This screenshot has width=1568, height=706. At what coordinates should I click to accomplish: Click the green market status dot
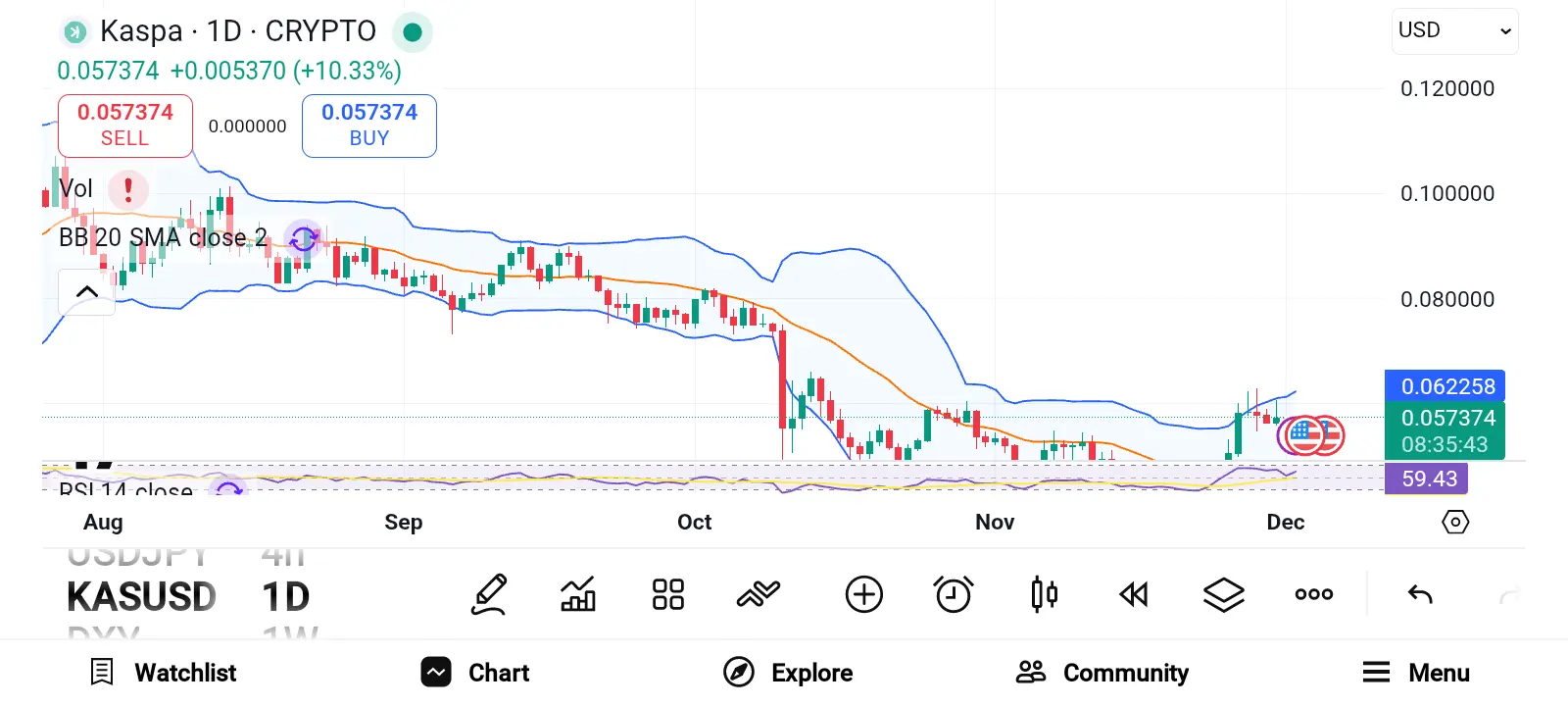tap(413, 31)
